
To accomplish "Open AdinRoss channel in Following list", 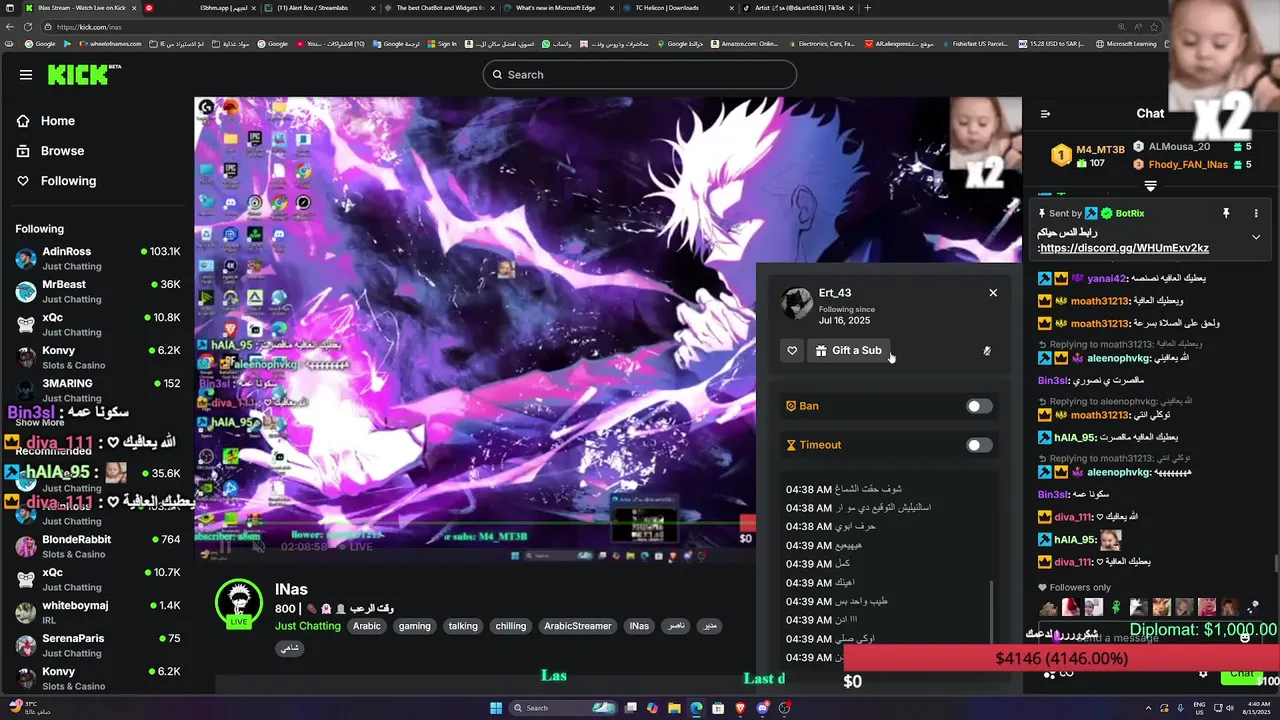I will (97, 258).
